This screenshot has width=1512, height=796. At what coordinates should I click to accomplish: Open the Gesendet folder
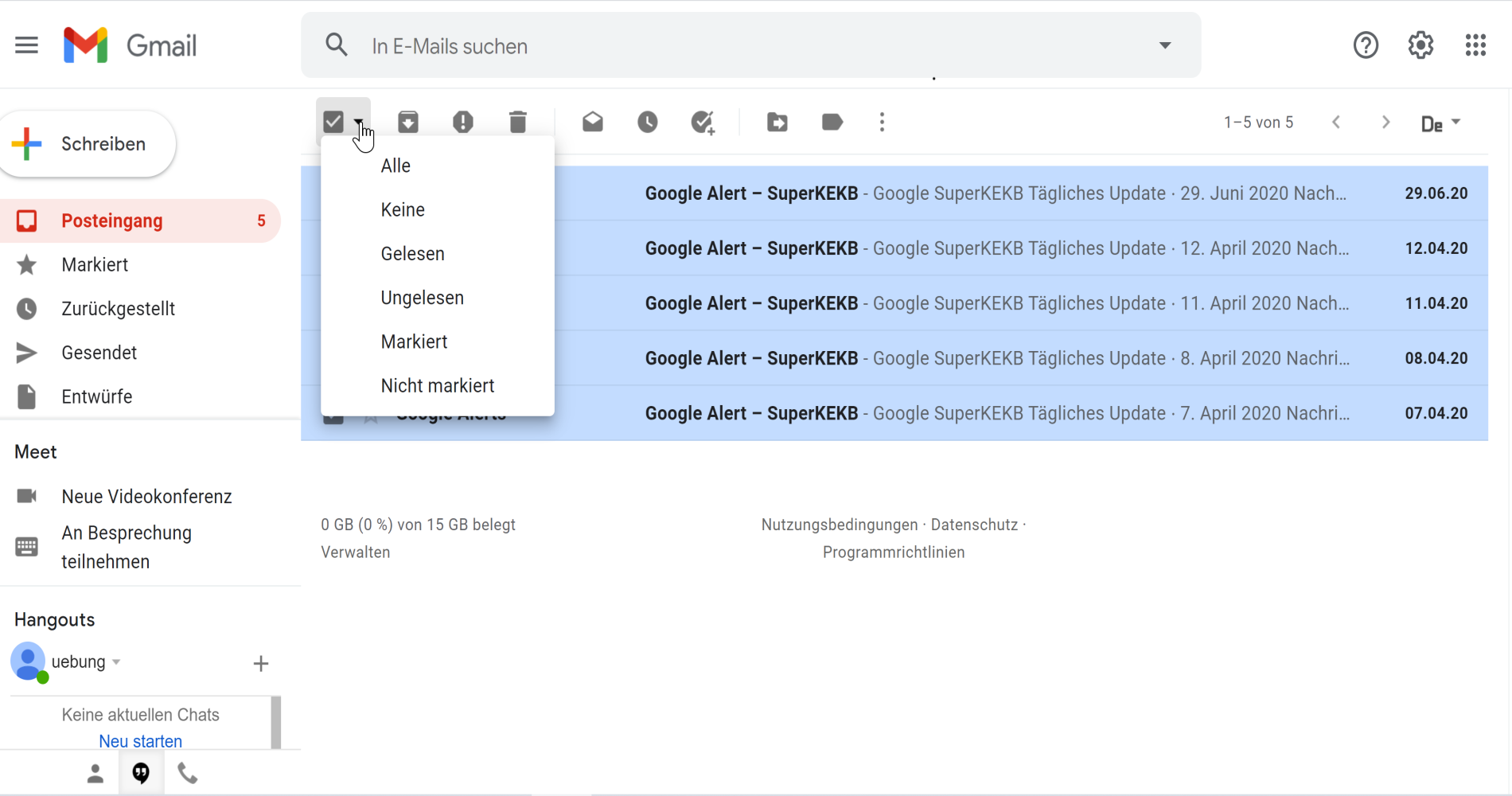(x=140, y=353)
